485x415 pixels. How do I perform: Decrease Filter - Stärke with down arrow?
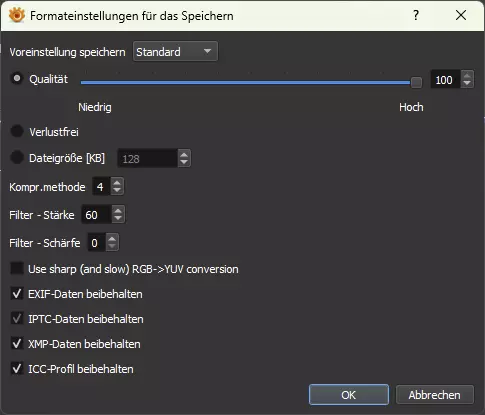pyautogui.click(x=118, y=218)
